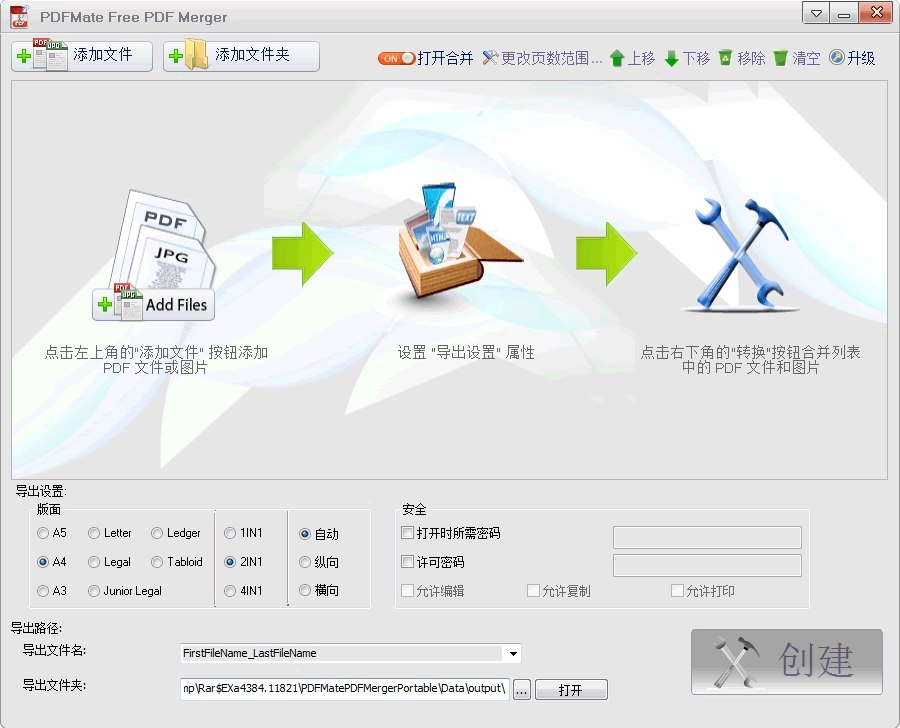Choose 1IN1 layout option
900x728 pixels.
pyautogui.click(x=230, y=533)
